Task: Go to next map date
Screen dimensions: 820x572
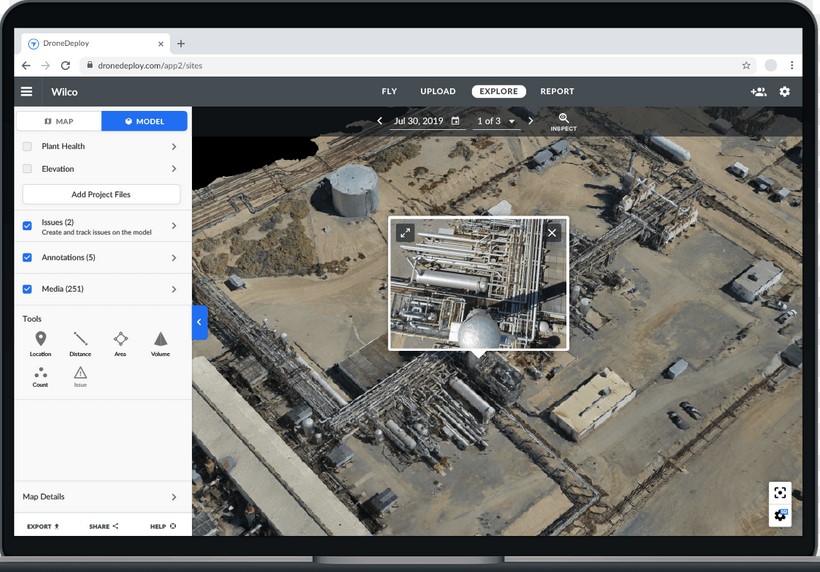Action: (530, 121)
